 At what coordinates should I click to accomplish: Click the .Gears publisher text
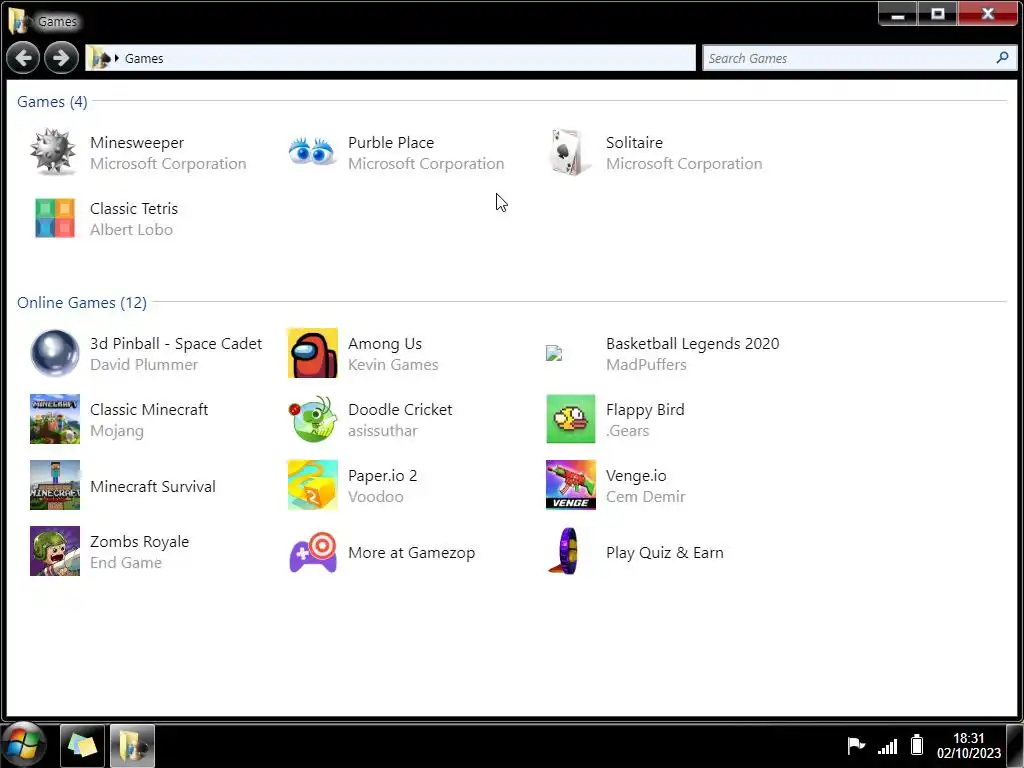coord(627,430)
